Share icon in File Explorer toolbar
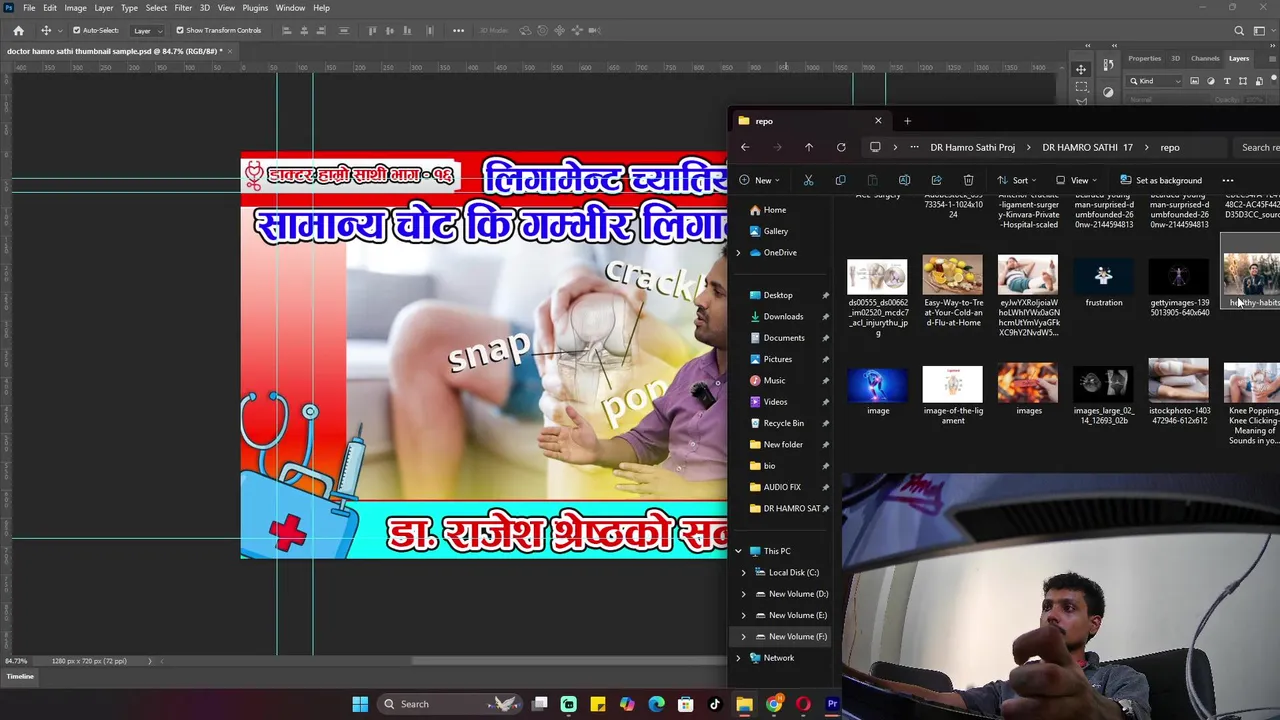The image size is (1280, 720). pos(936,181)
